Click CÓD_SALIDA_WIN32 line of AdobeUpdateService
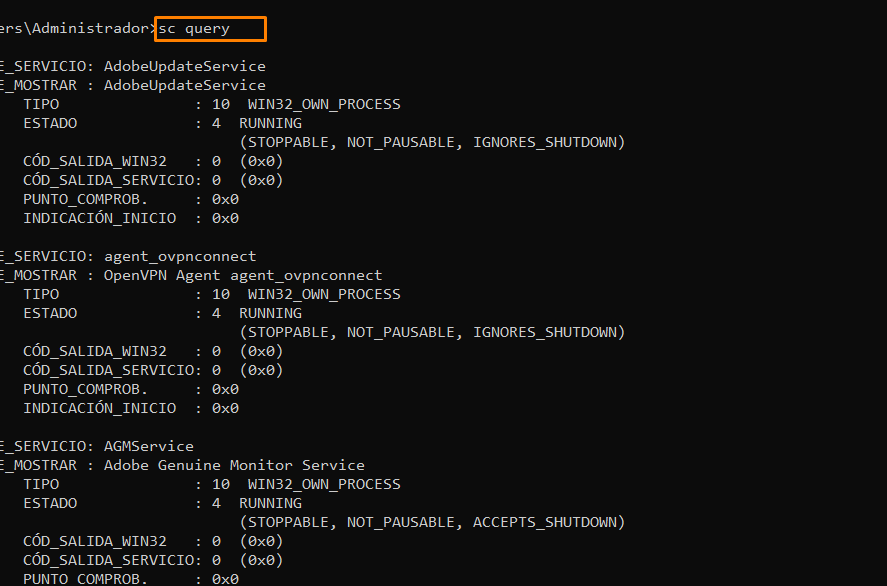Viewport: 887px width, 586px height. [x=153, y=161]
